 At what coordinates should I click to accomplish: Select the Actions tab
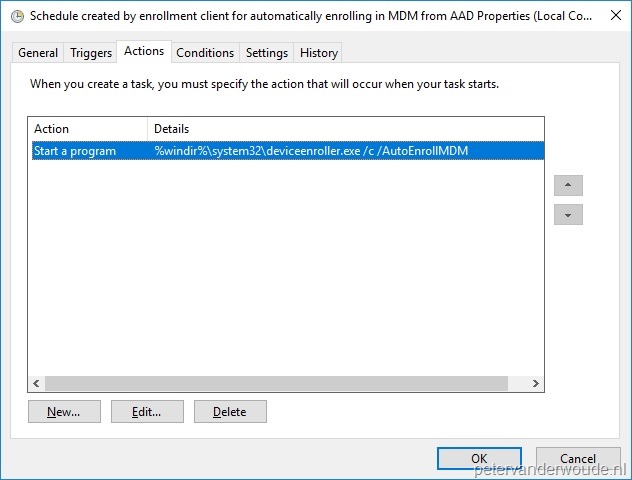tap(144, 51)
